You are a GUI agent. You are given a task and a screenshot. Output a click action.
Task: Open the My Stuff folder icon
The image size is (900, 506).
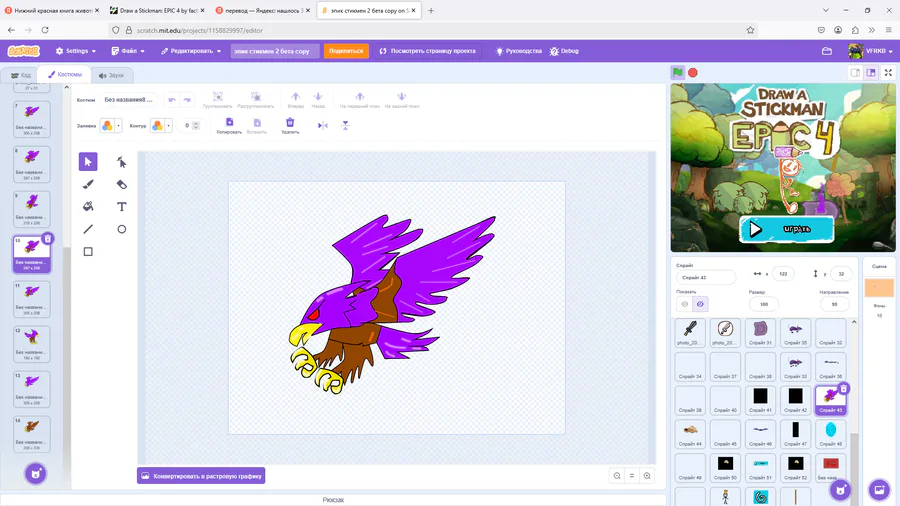pyautogui.click(x=827, y=51)
